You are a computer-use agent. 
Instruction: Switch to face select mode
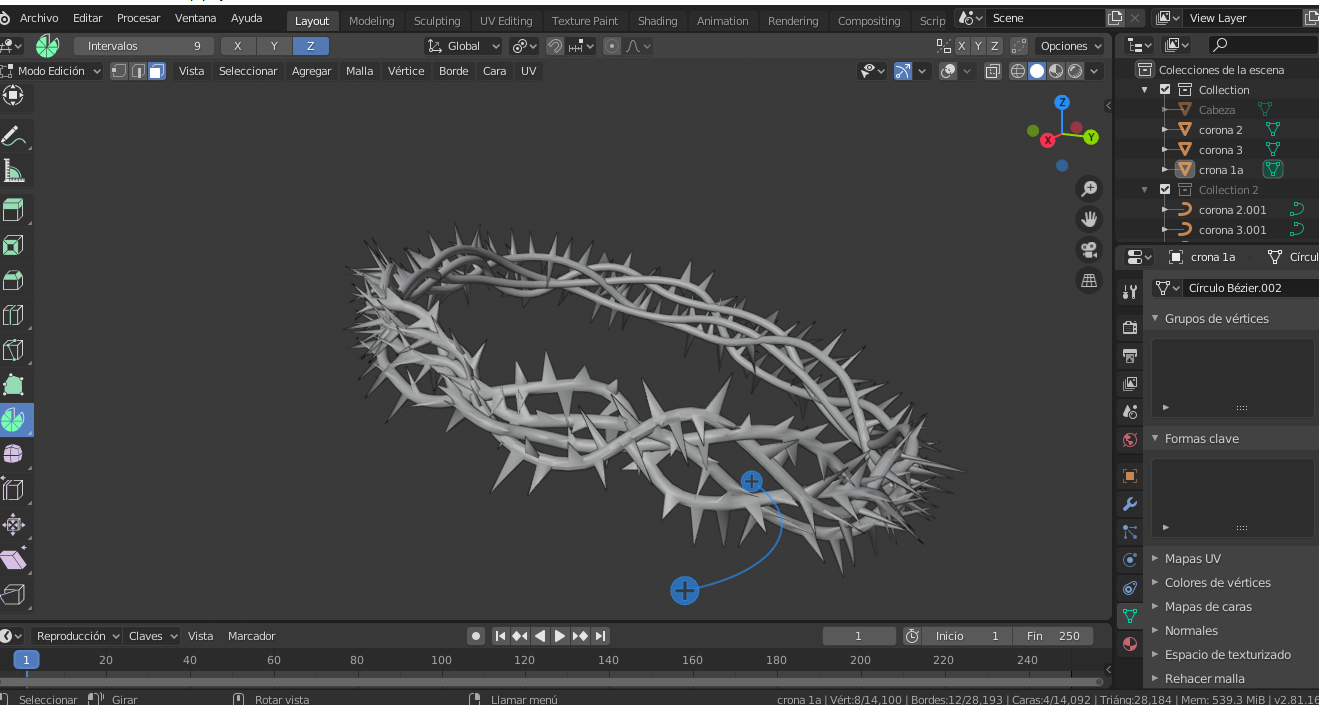[x=156, y=71]
